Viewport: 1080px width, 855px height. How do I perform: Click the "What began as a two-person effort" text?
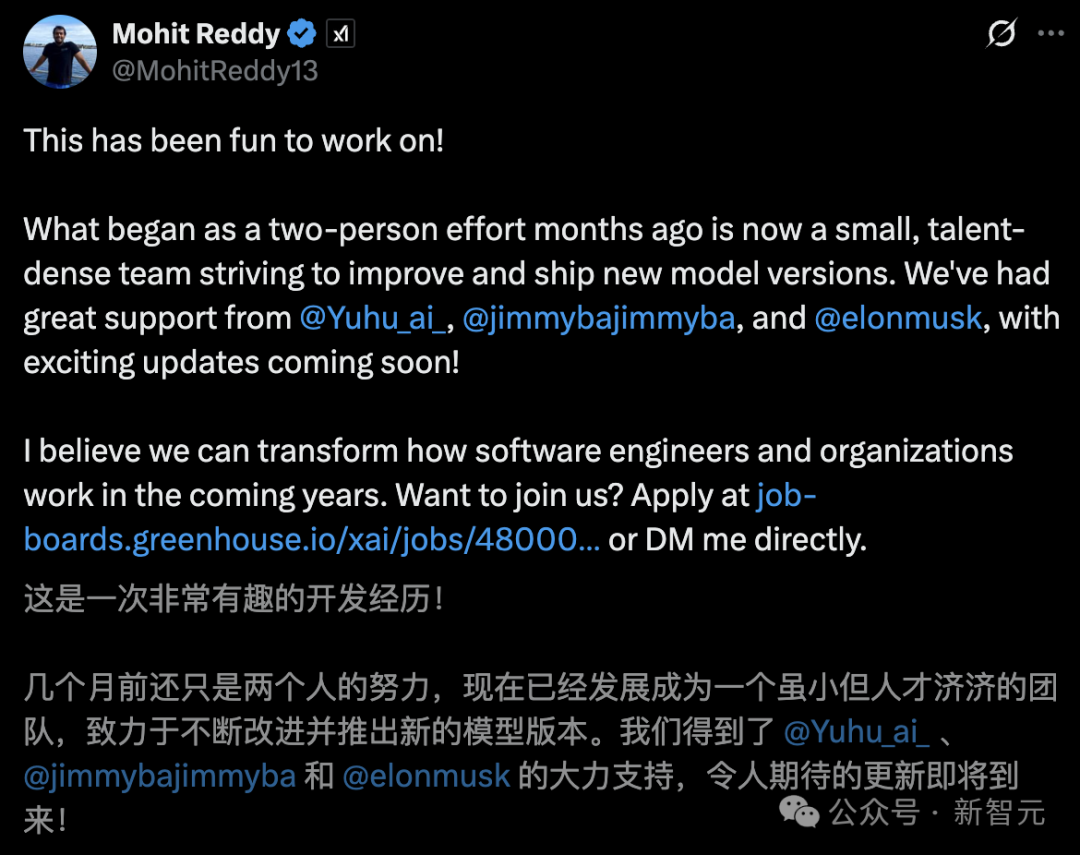coord(300,229)
